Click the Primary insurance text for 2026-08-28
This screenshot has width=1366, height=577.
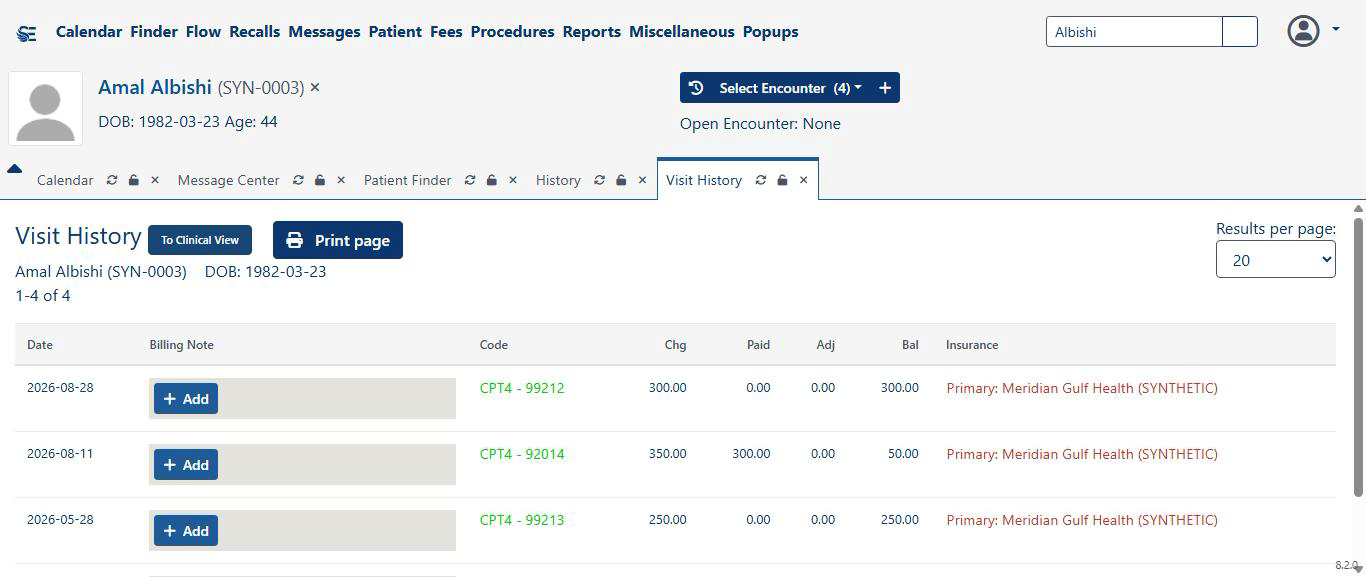click(1082, 388)
